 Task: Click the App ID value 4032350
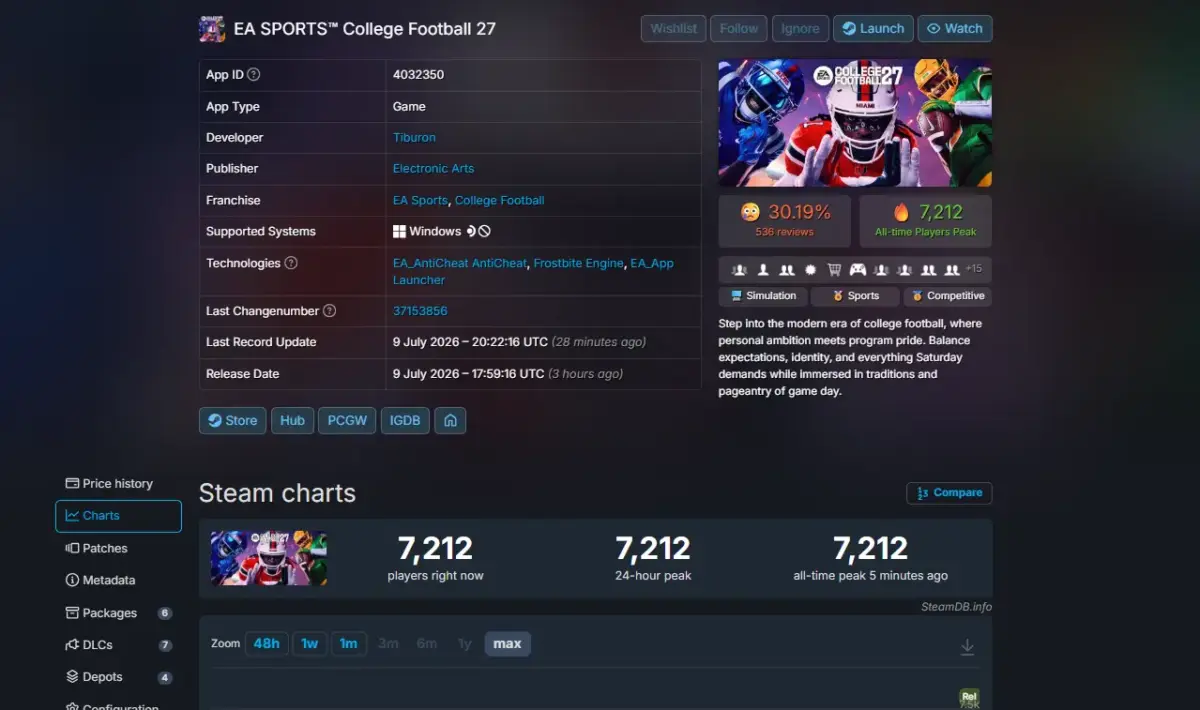click(x=418, y=75)
